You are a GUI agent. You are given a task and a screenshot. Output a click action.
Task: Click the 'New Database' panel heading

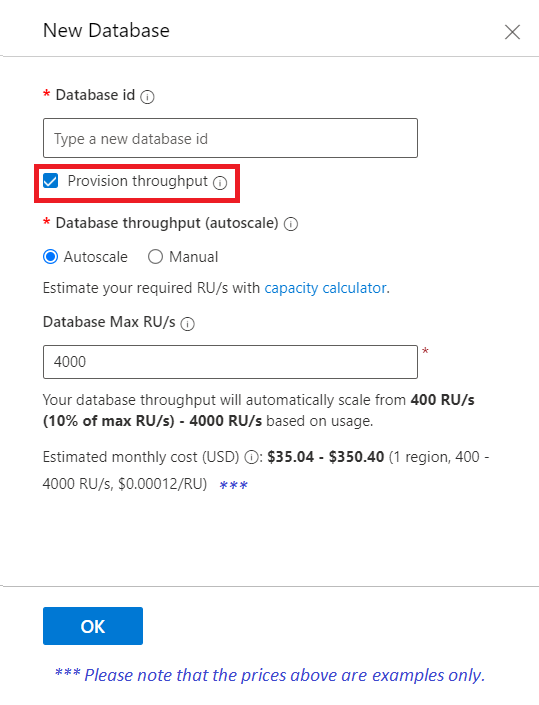click(106, 31)
